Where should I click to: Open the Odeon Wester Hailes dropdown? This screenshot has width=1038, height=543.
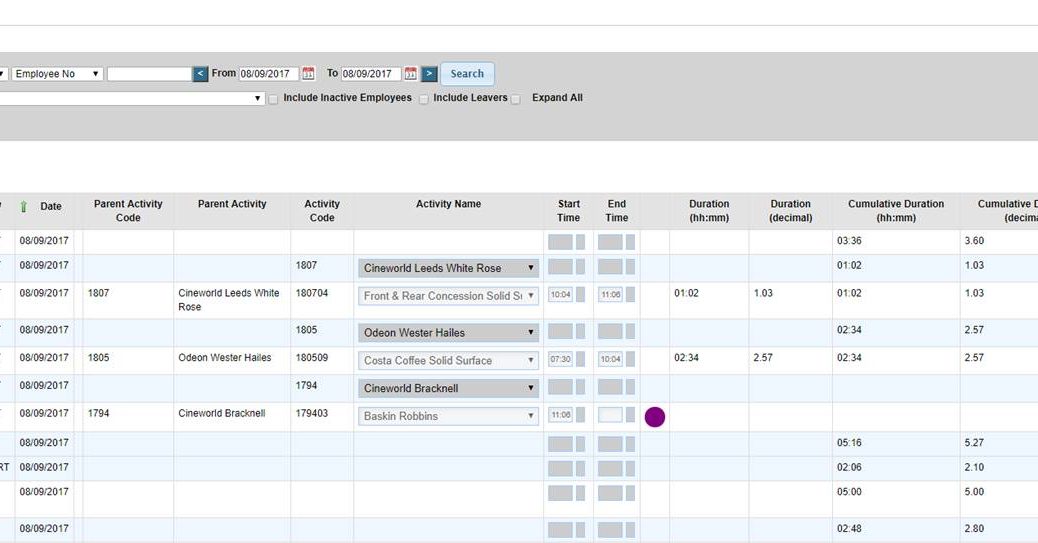(448, 332)
